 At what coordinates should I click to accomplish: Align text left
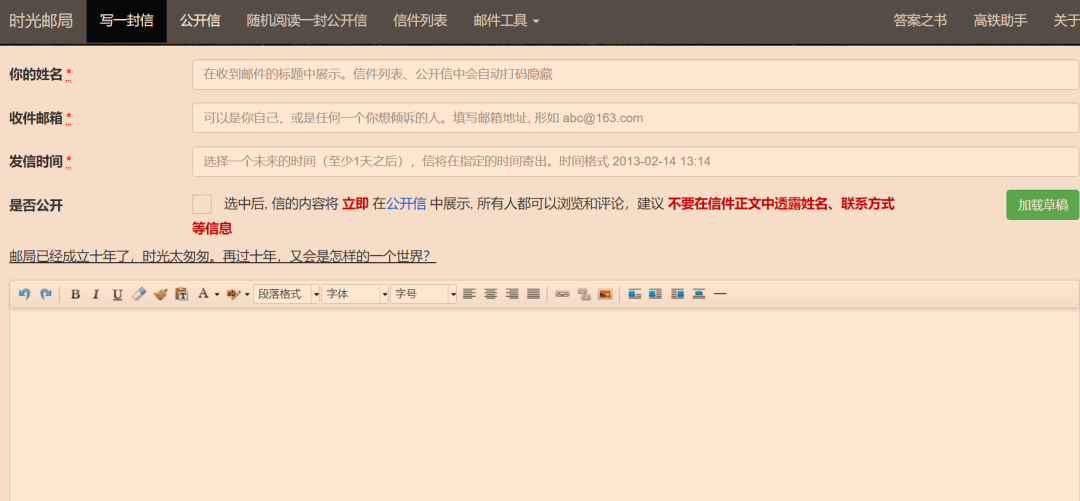pyautogui.click(x=469, y=294)
